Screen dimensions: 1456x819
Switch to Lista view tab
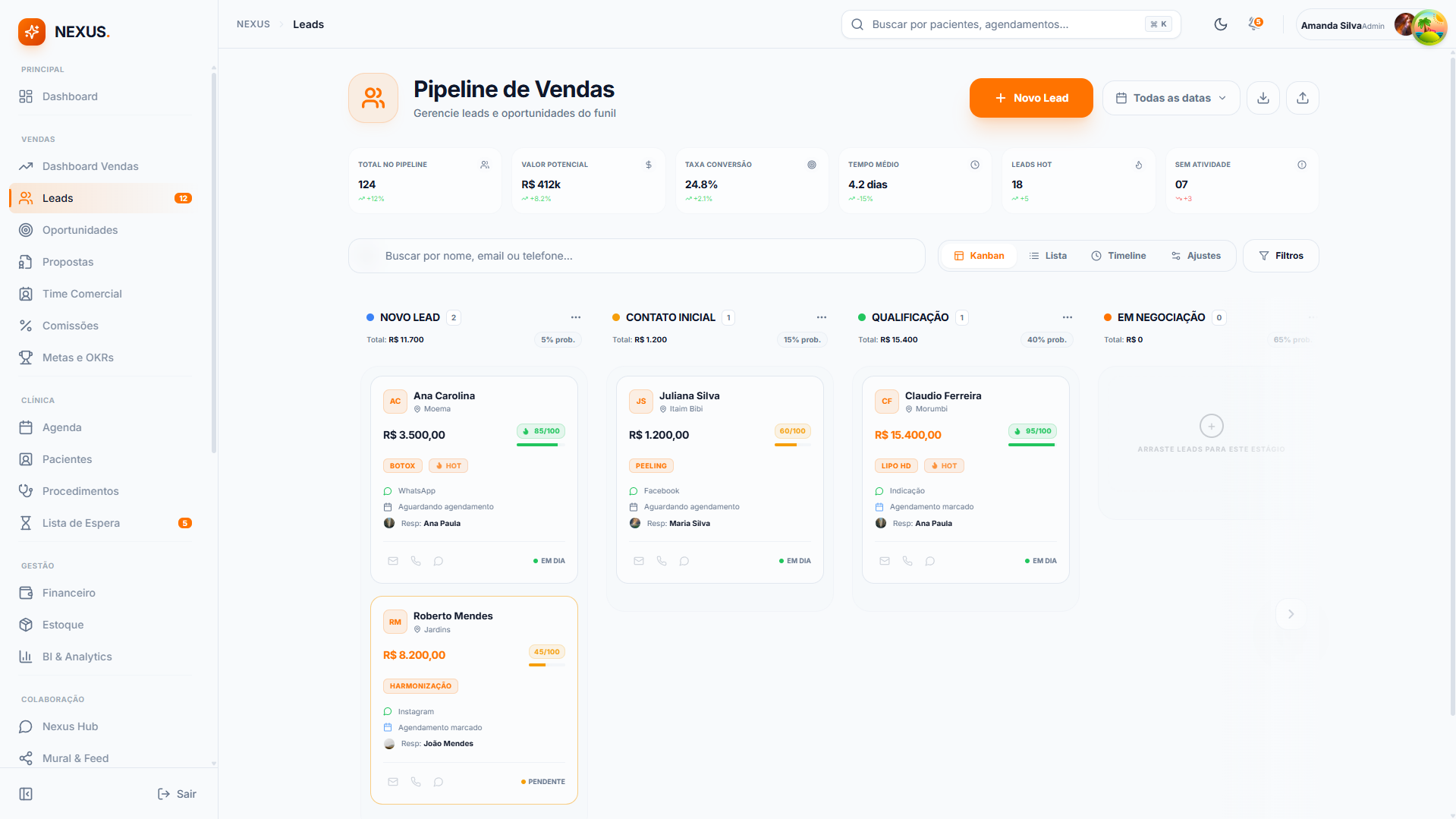(x=1048, y=256)
